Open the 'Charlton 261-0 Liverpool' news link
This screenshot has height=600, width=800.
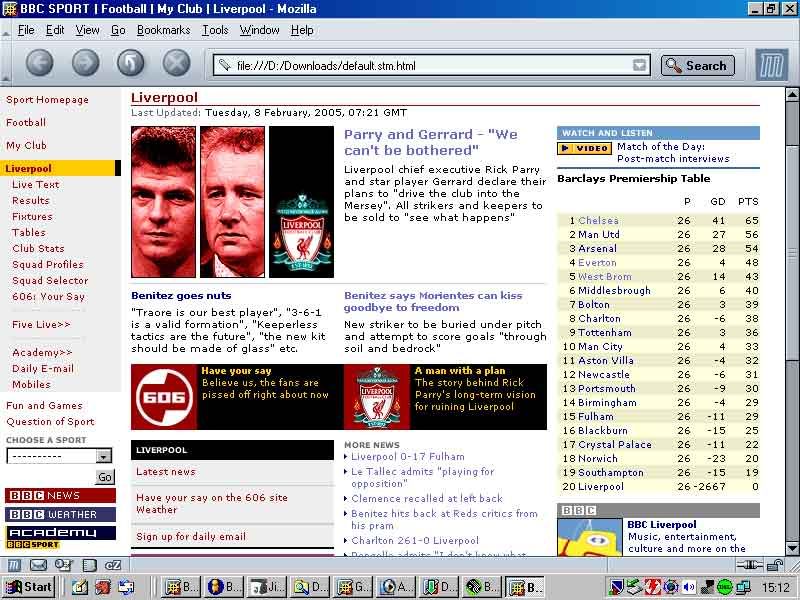pos(415,540)
